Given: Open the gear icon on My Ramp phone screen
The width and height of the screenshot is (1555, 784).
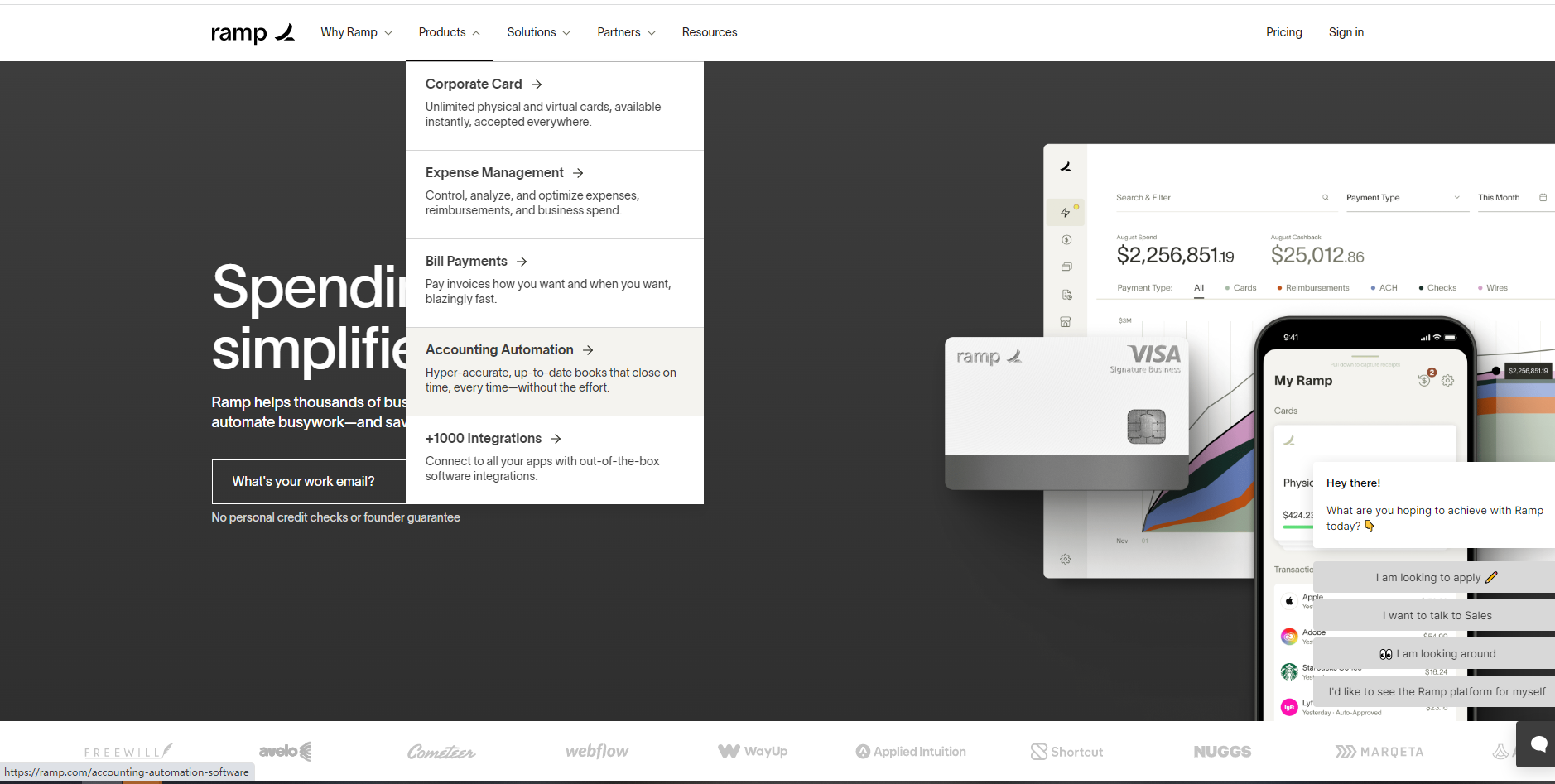Looking at the screenshot, I should click(1447, 381).
